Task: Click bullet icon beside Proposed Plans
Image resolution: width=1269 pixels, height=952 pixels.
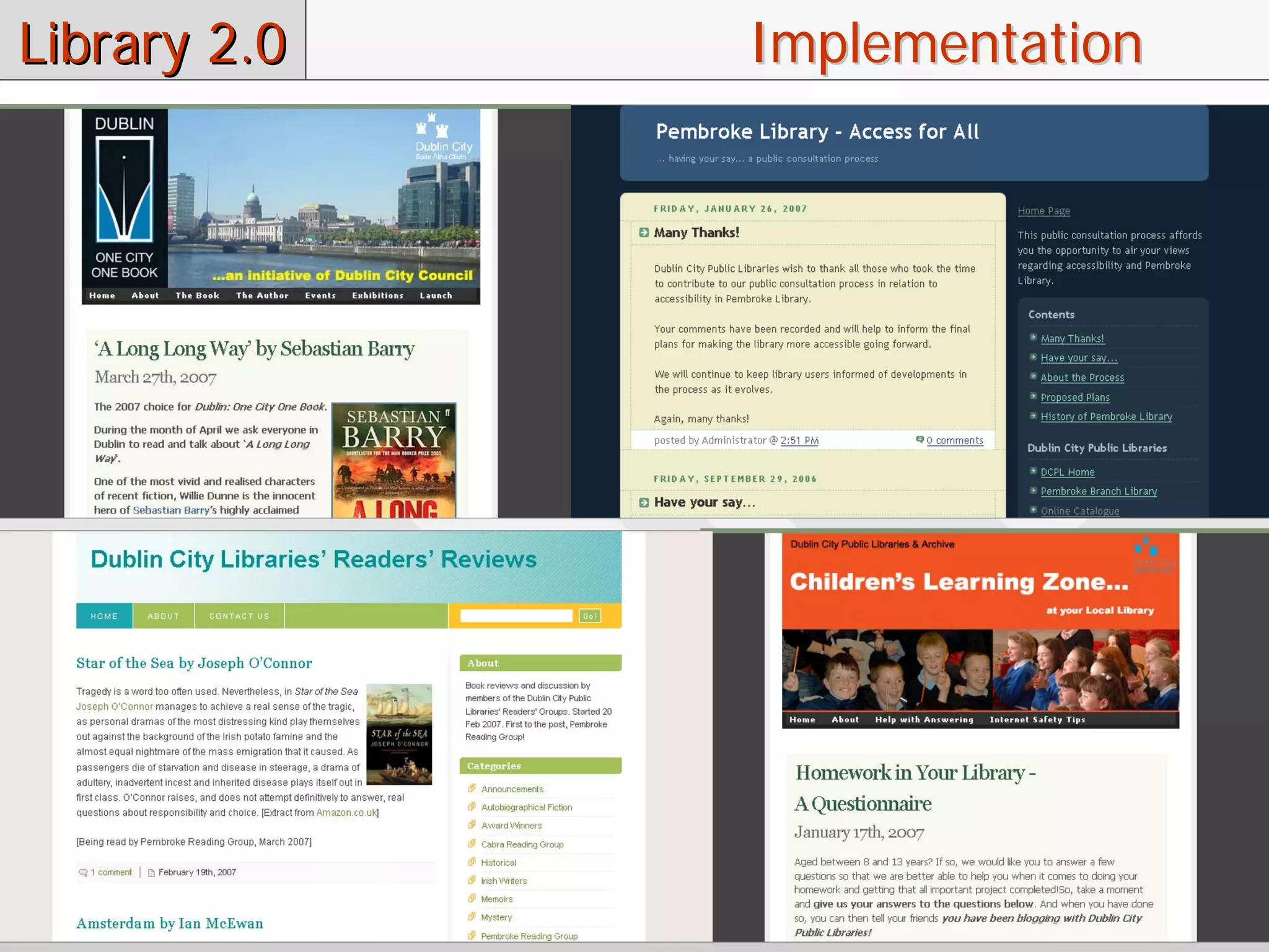Action: coord(1033,396)
